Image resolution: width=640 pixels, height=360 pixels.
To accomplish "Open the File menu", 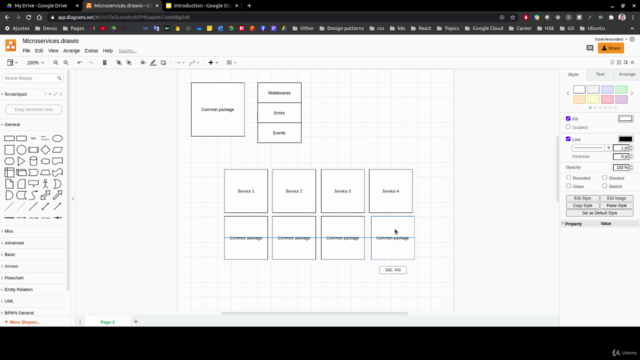I will [26, 51].
